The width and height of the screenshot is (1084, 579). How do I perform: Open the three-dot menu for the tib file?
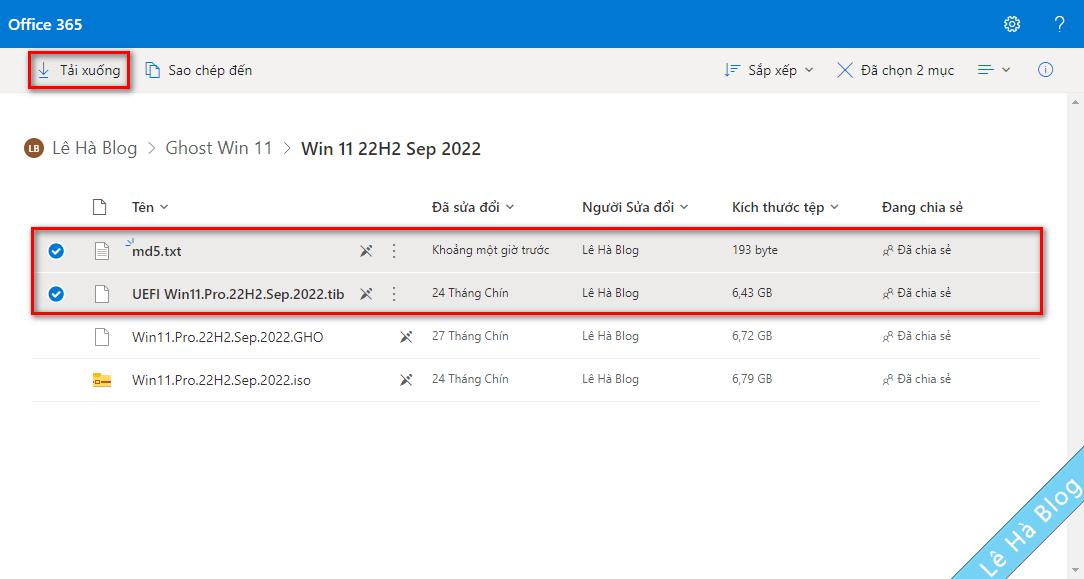click(394, 293)
